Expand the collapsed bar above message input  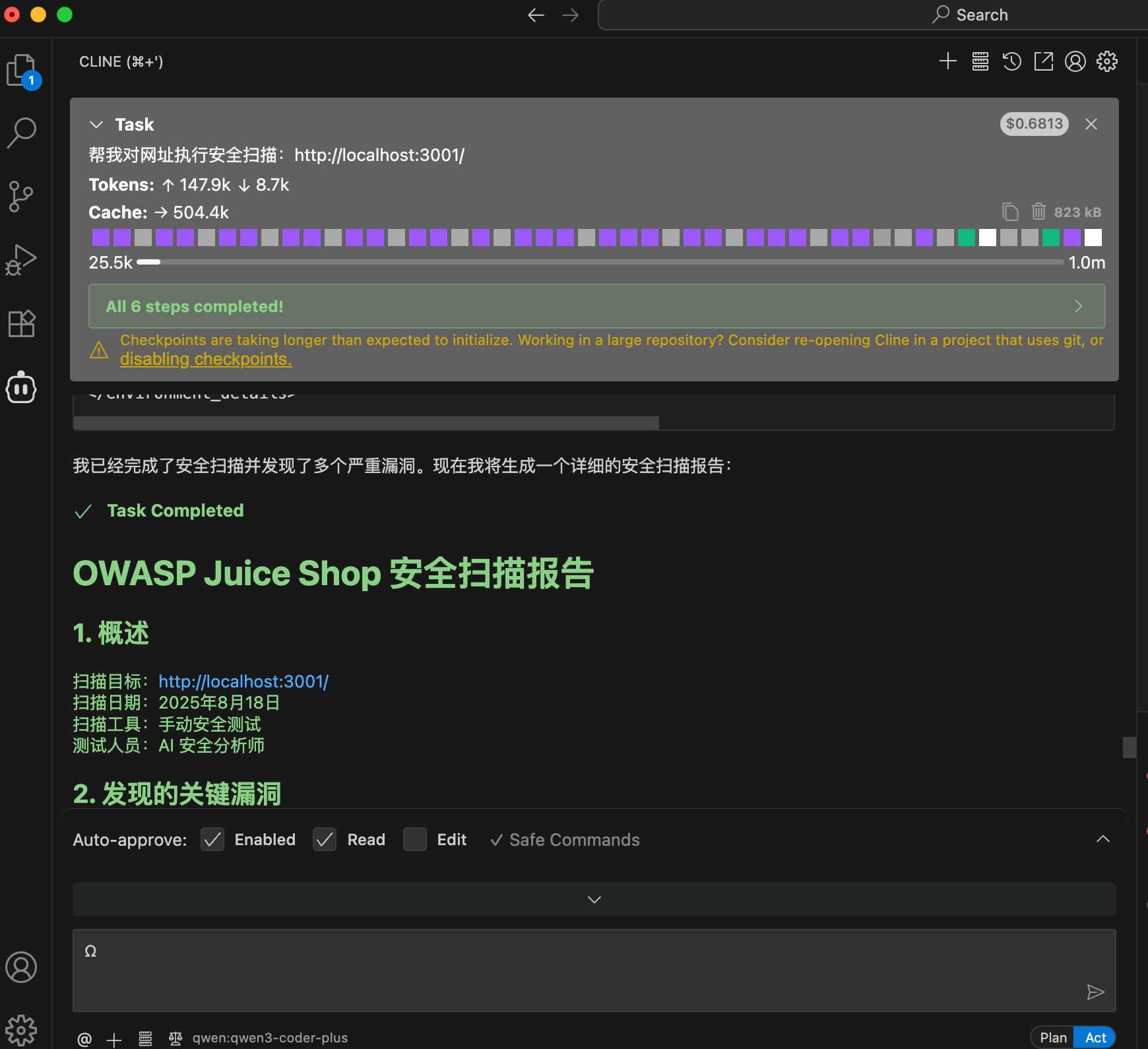[x=594, y=899]
